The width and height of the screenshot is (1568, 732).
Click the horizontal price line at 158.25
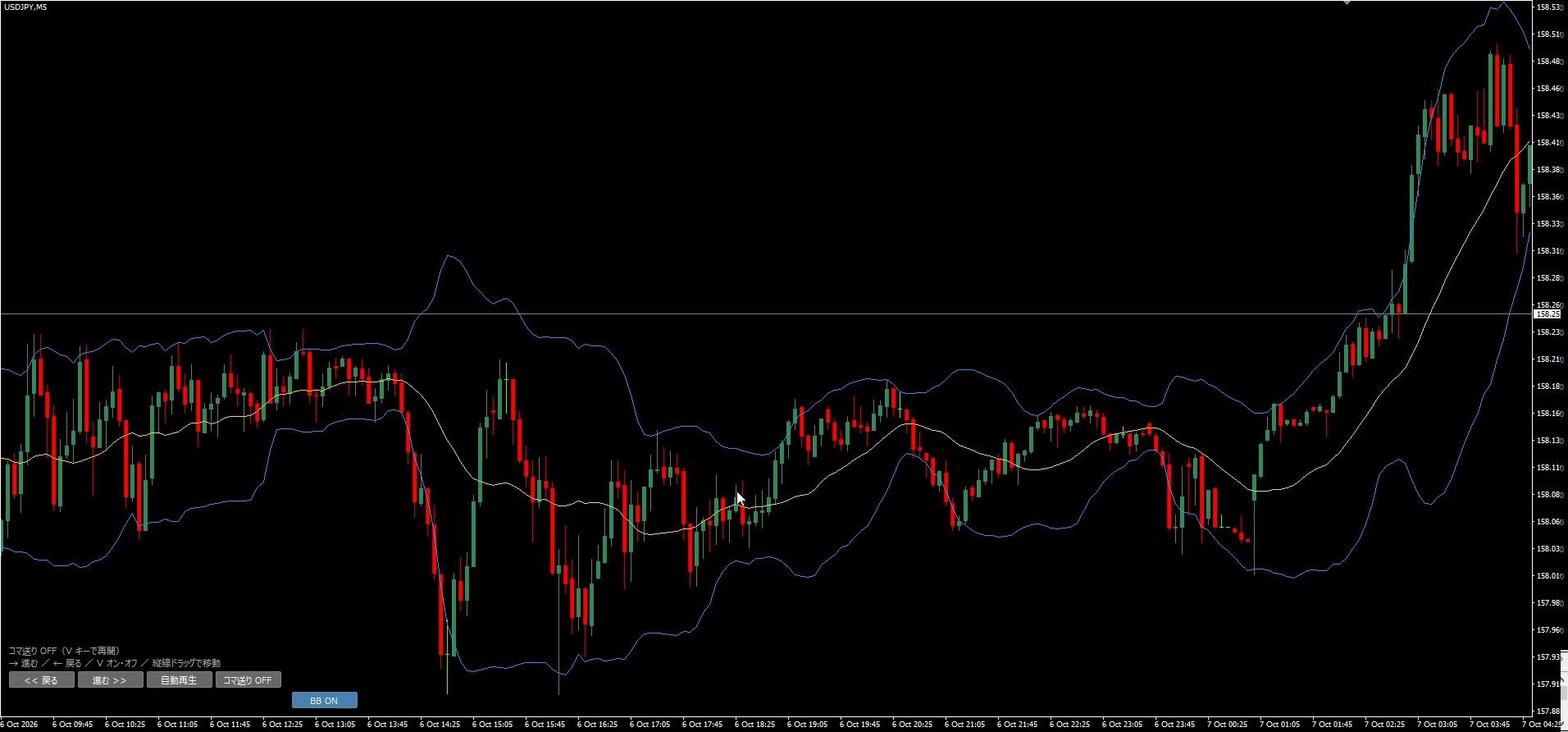pyautogui.click(x=766, y=313)
